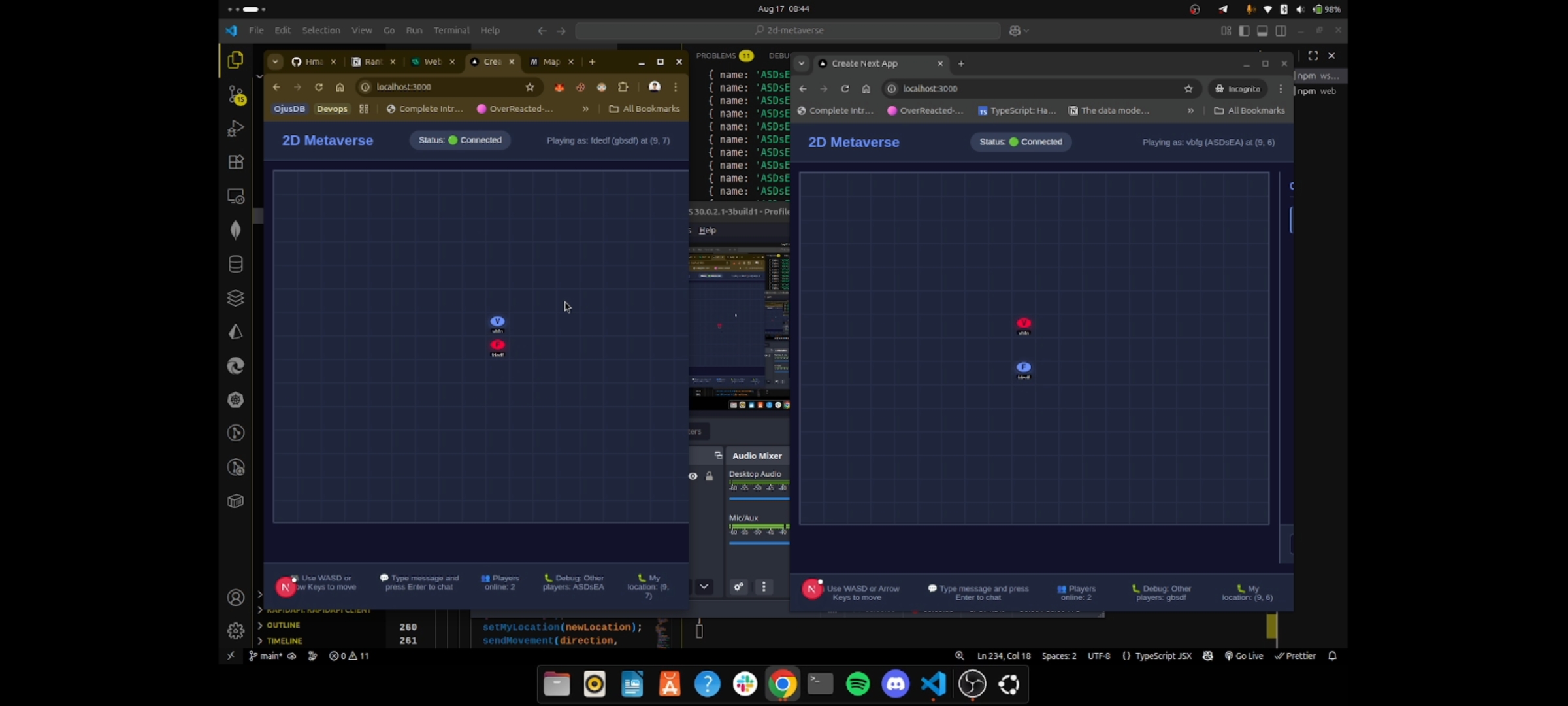1568x706 pixels.
Task: Launch Spotify from the dock
Action: (858, 684)
